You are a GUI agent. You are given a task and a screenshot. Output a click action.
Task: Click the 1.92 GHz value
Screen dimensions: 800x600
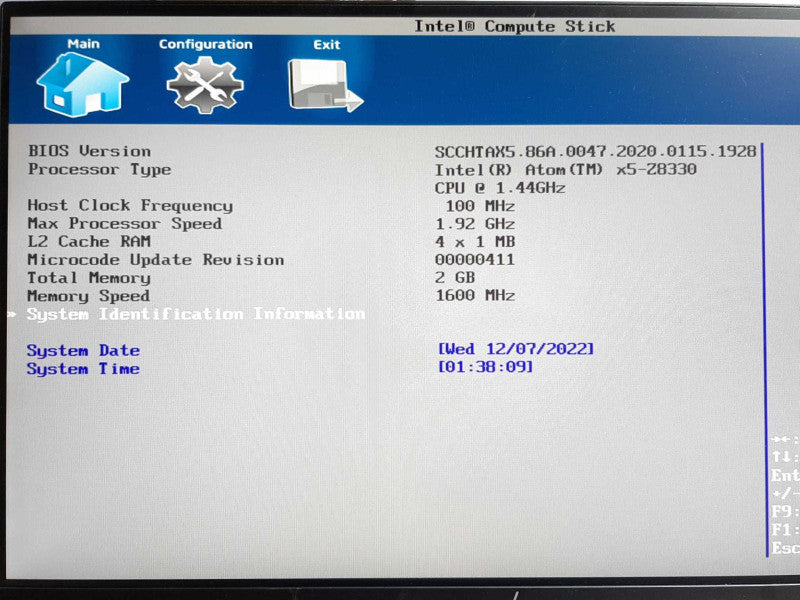click(x=475, y=224)
